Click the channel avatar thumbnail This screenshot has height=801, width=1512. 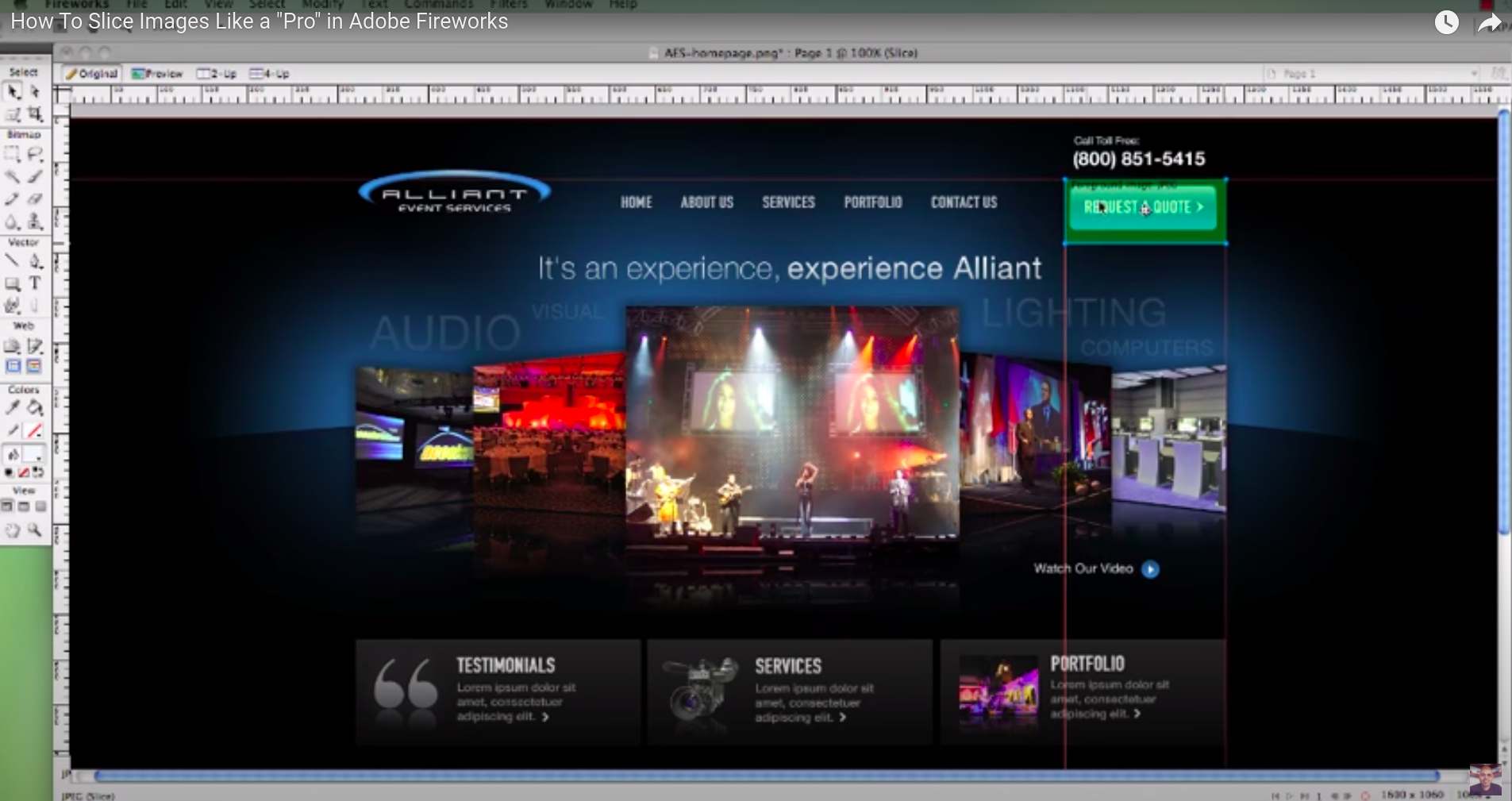pyautogui.click(x=1485, y=780)
